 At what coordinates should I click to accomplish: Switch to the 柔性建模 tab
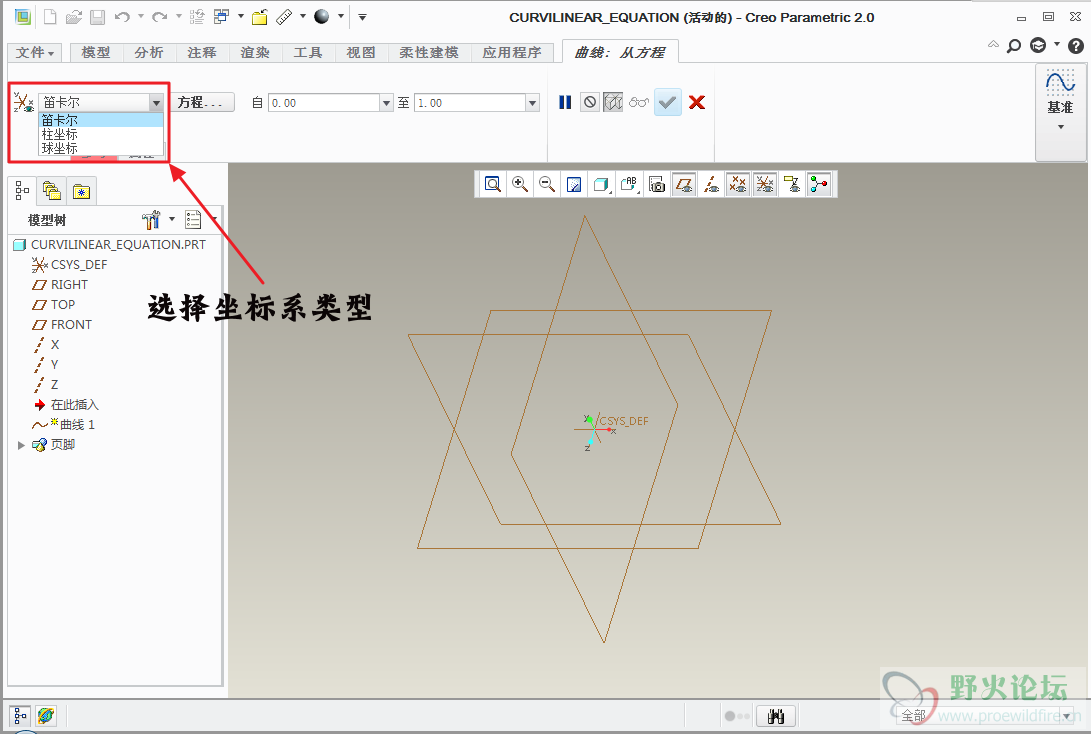(429, 52)
